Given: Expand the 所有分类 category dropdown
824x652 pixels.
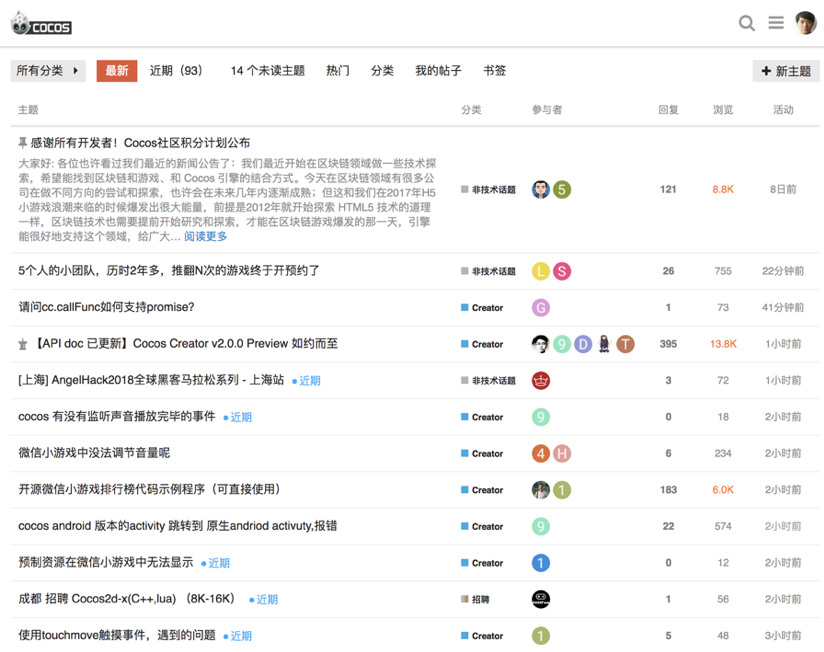Looking at the screenshot, I should point(48,71).
